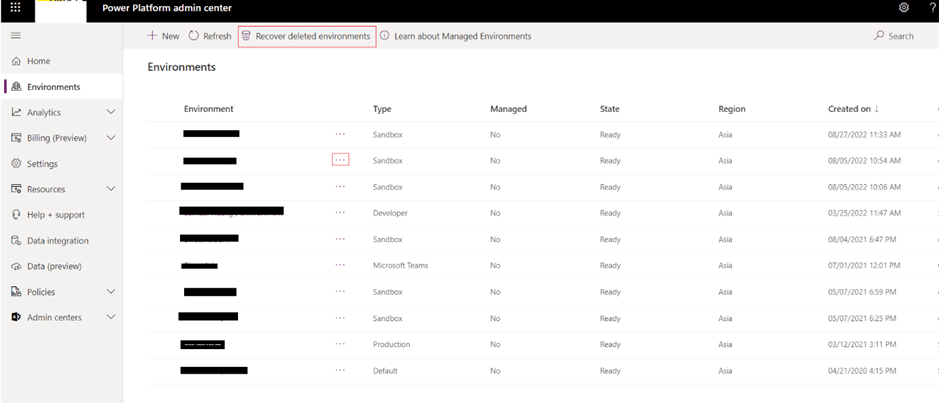
Task: Click the New environment plus button
Action: (x=163, y=36)
